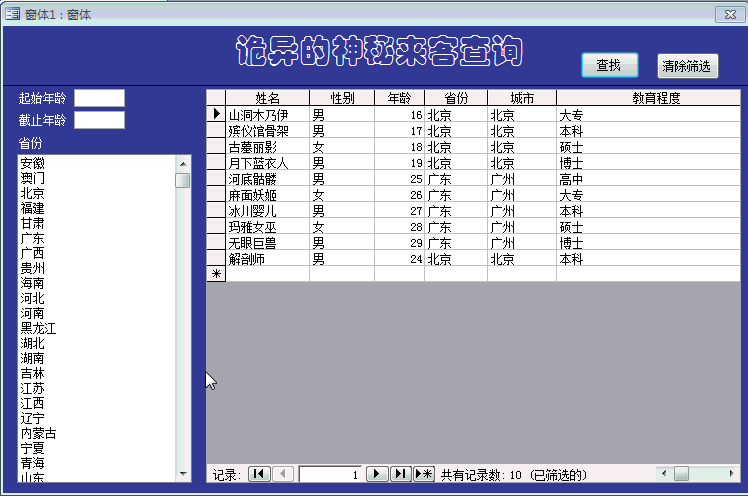Screen dimensions: 748x496
Task: Select 内蒙古 in the province list
Action: pos(96,434)
